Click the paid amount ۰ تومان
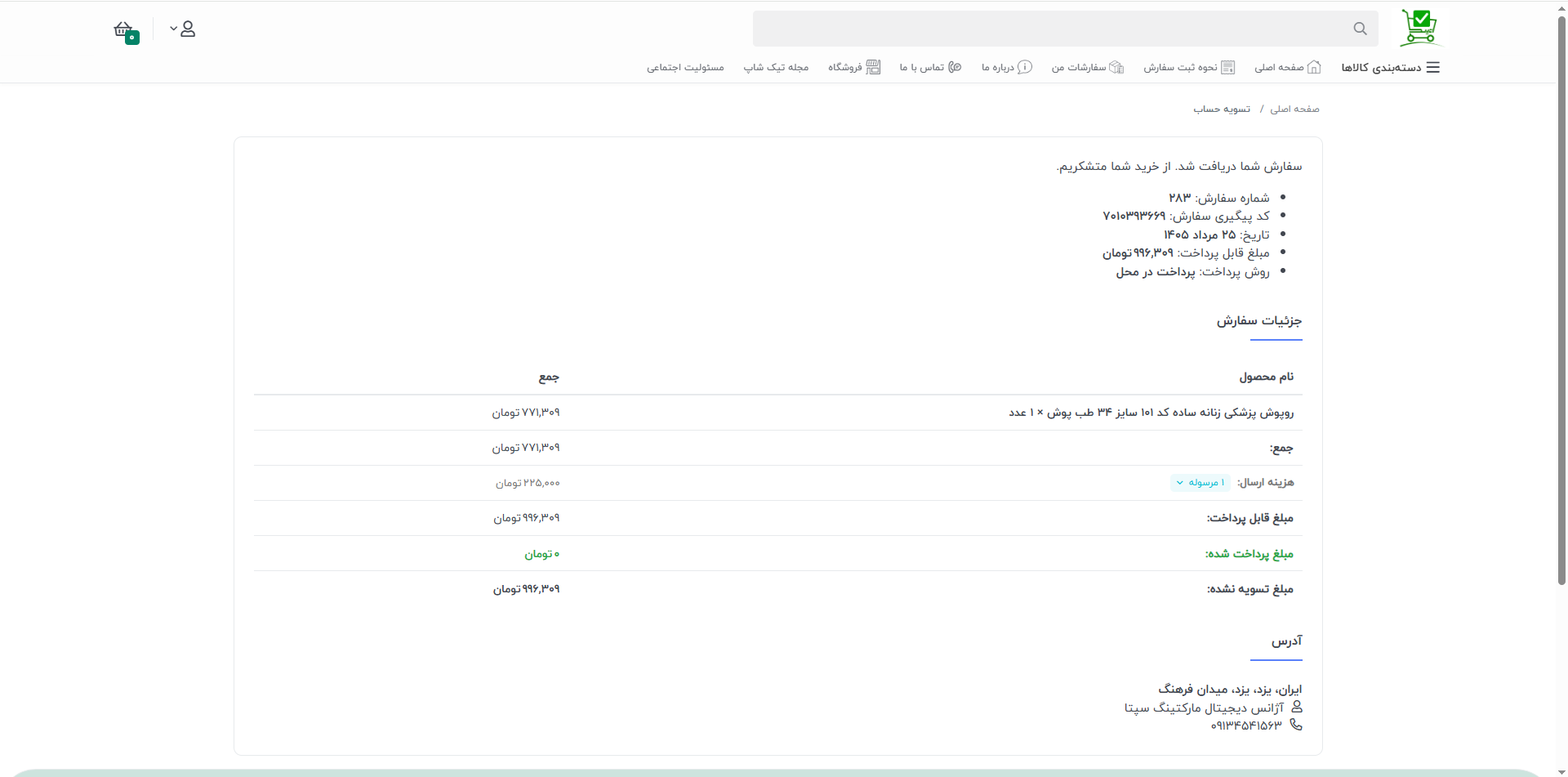Image resolution: width=1568 pixels, height=777 pixels. pos(541,554)
